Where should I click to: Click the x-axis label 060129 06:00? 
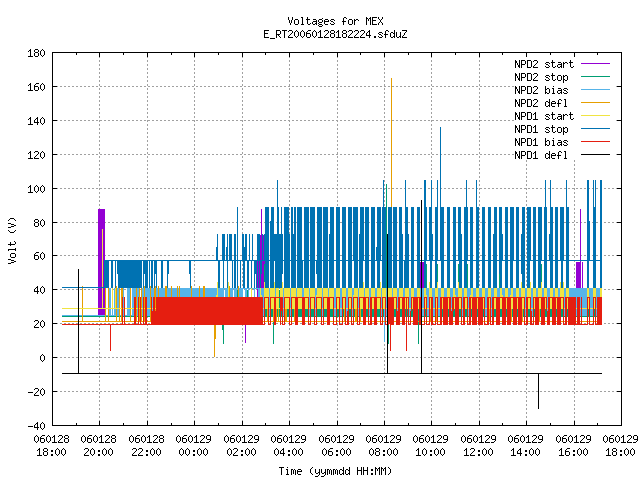[336, 446]
